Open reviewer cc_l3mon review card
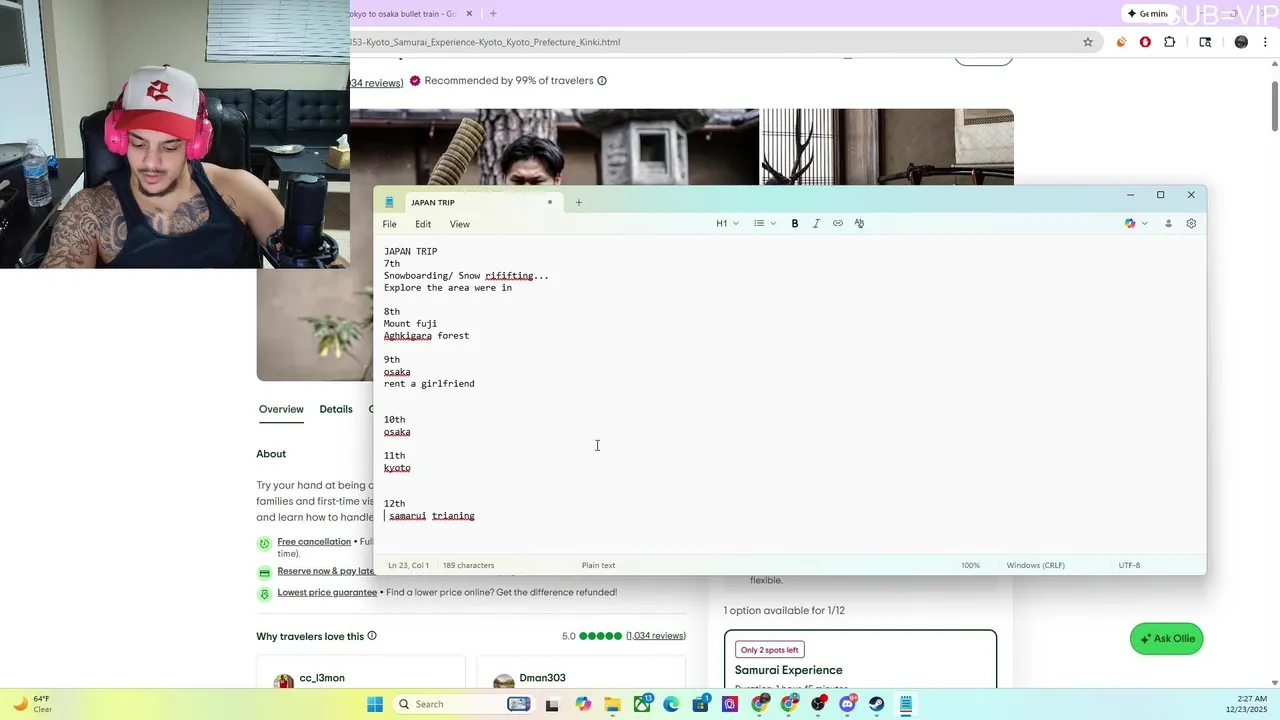 pos(361,671)
